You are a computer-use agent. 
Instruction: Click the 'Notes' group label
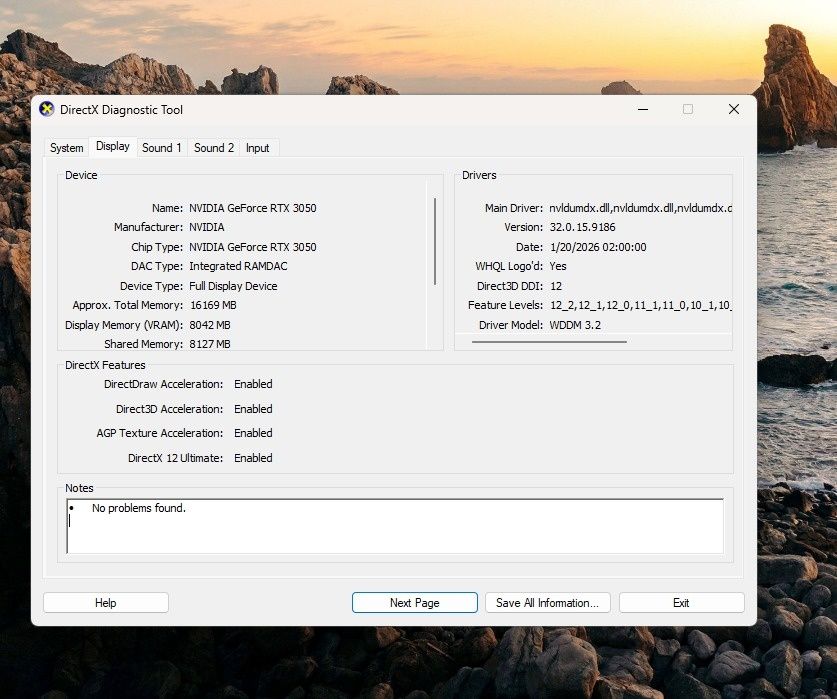(79, 488)
